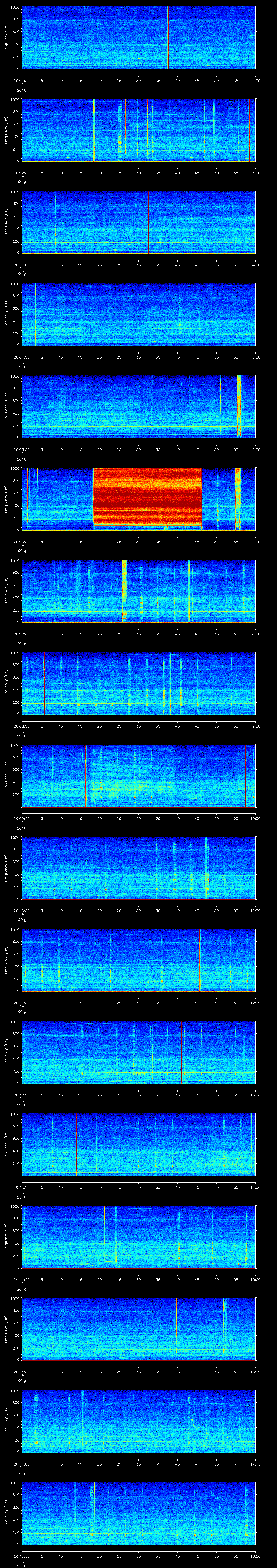Open the spectrogram panel starting at 20:02:00
The height and width of the screenshot is (1568, 277).
click(x=139, y=130)
